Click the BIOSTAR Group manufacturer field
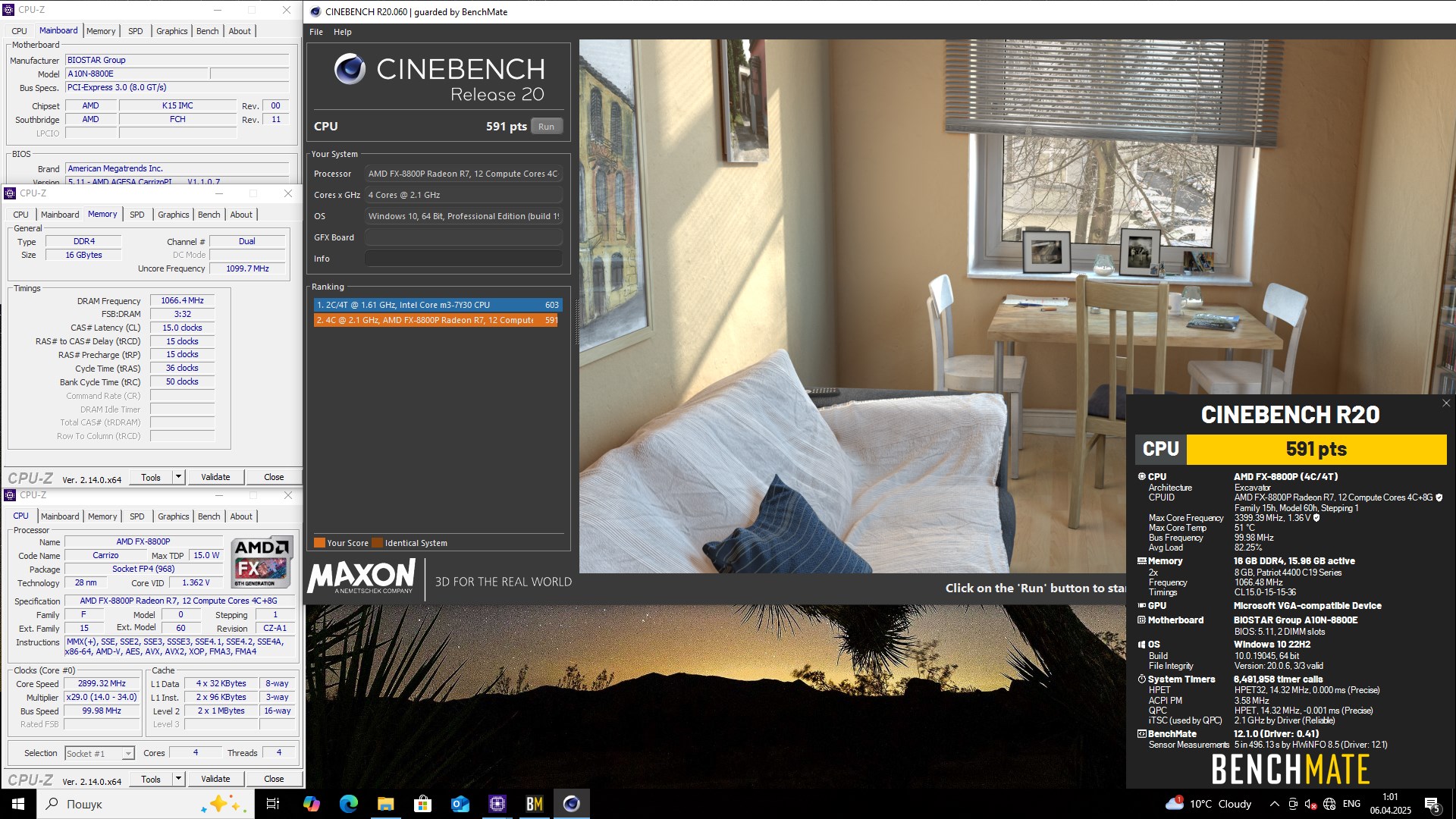This screenshot has height=819, width=1456. point(177,60)
